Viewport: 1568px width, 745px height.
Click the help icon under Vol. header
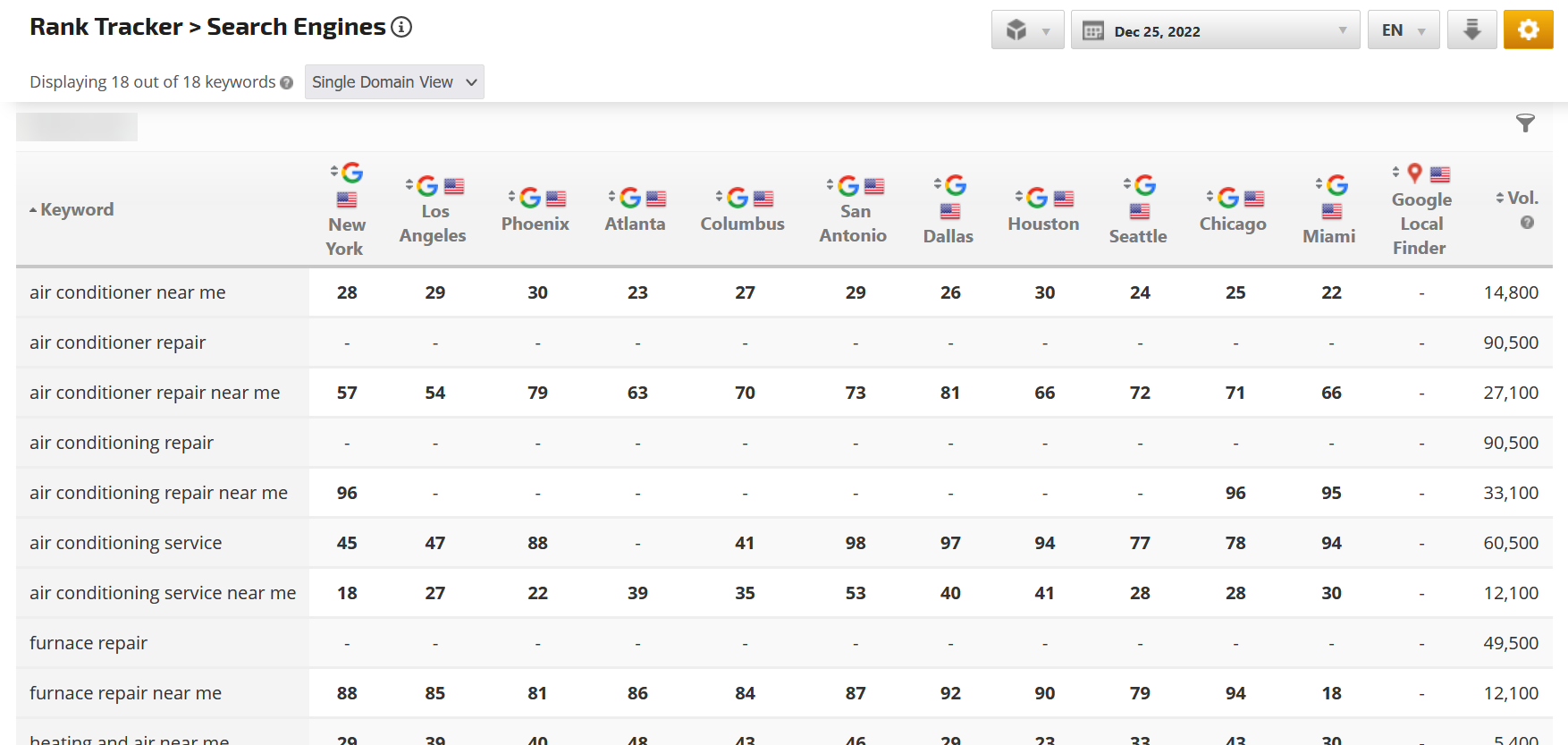point(1527,223)
